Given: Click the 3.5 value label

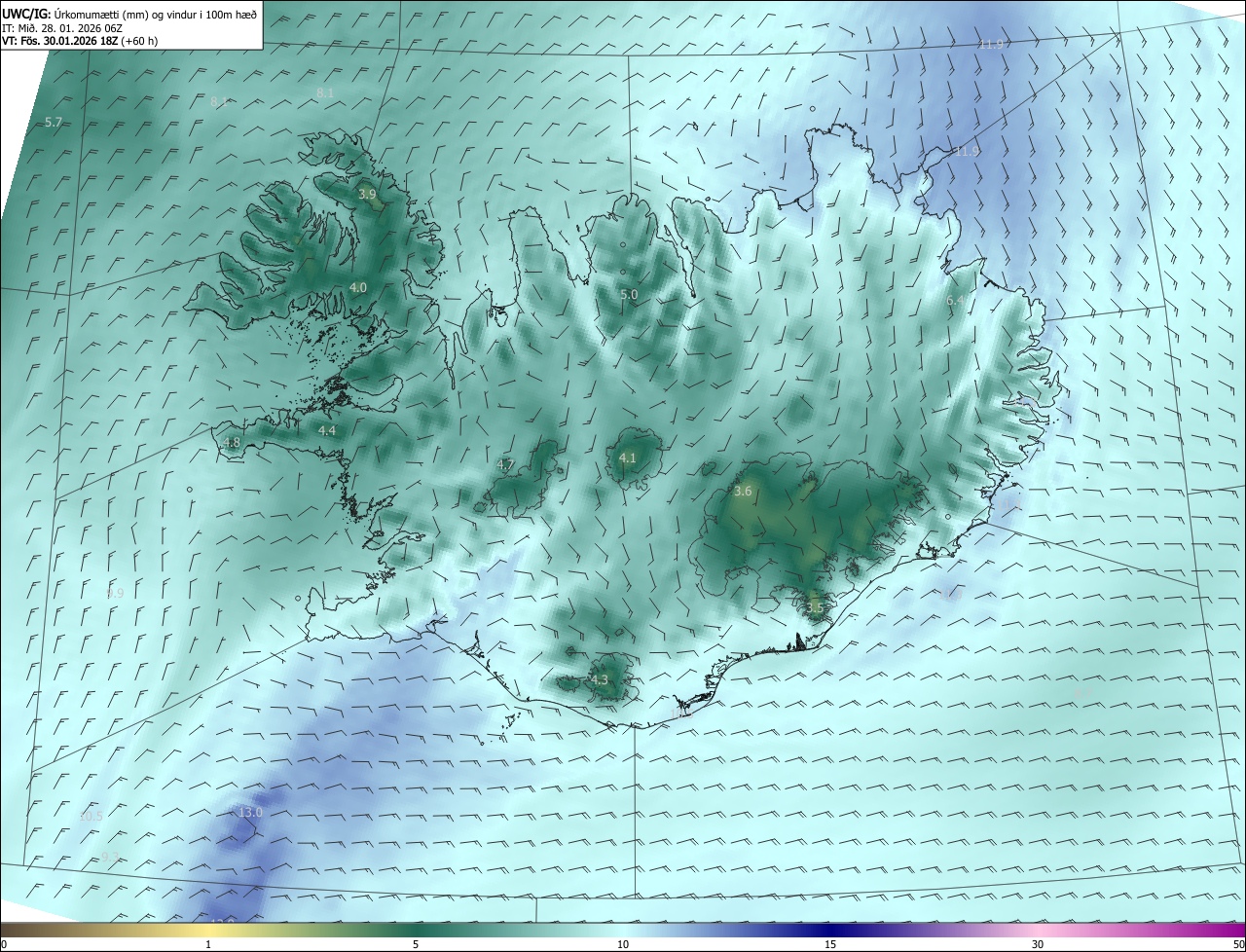Looking at the screenshot, I should [815, 607].
